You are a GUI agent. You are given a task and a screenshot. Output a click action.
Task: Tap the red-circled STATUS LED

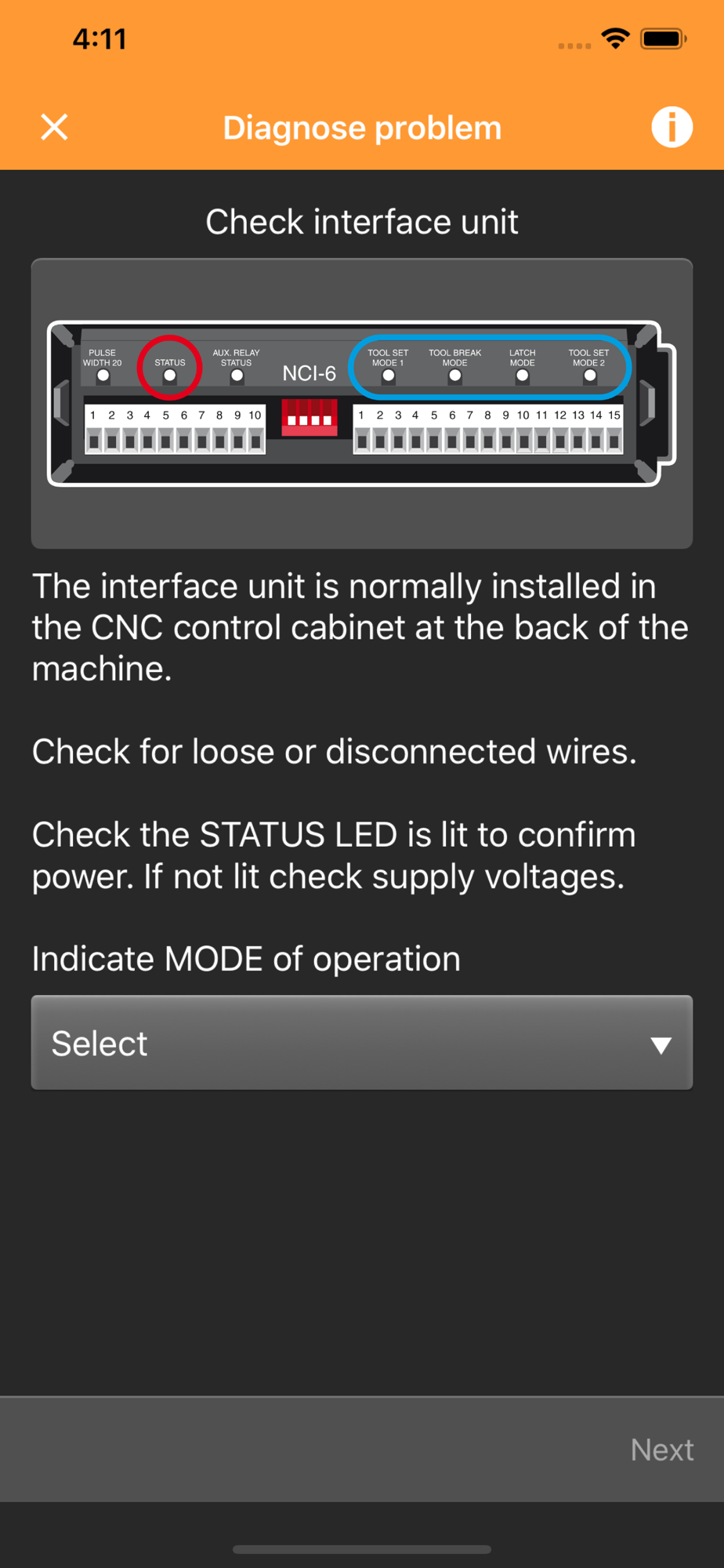(x=169, y=376)
